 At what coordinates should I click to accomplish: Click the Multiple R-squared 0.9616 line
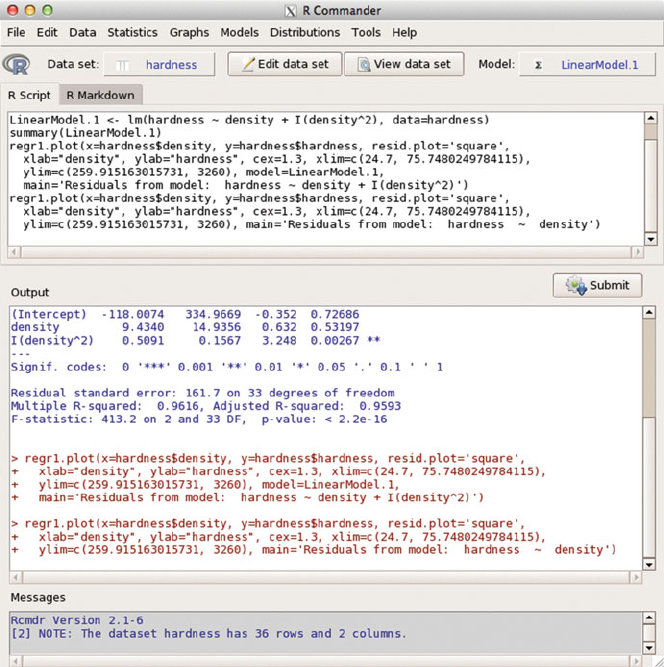(x=206, y=406)
